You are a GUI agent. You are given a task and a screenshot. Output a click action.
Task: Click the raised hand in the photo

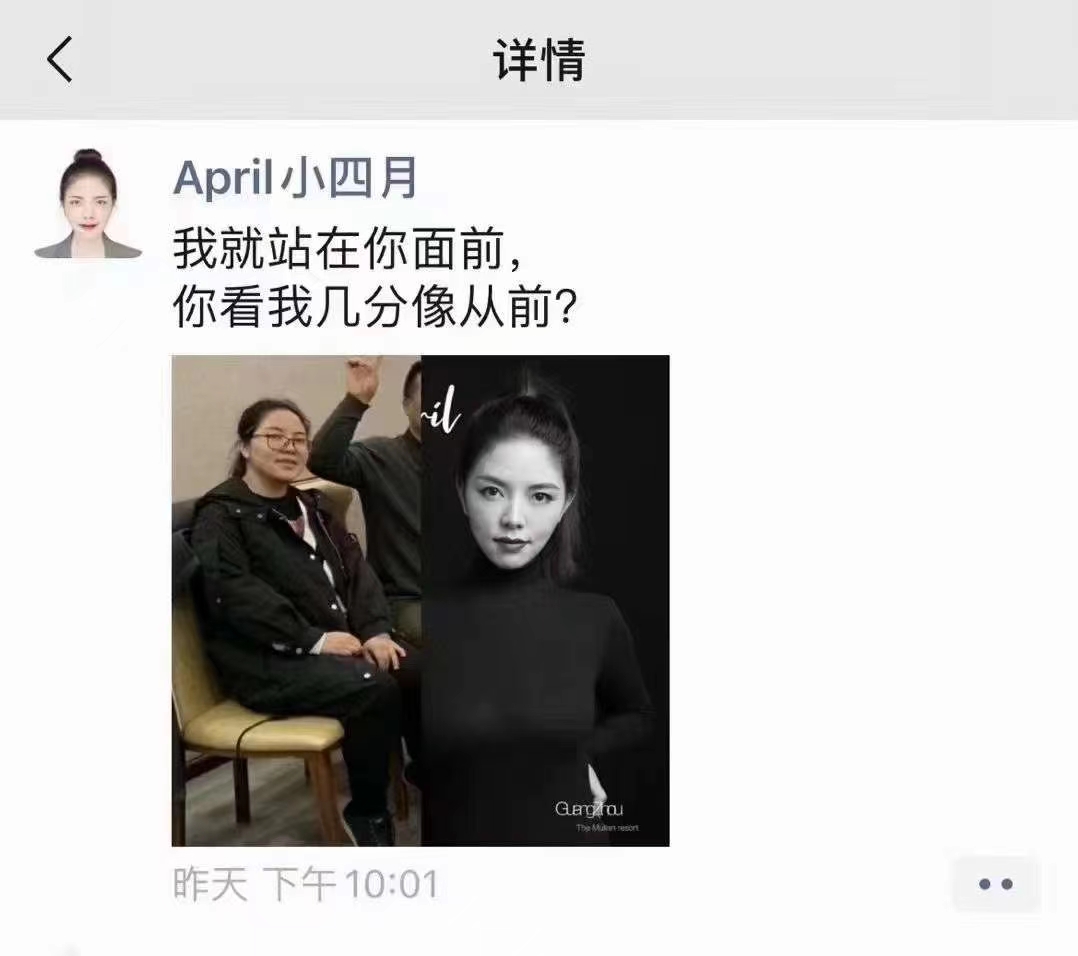(x=362, y=378)
